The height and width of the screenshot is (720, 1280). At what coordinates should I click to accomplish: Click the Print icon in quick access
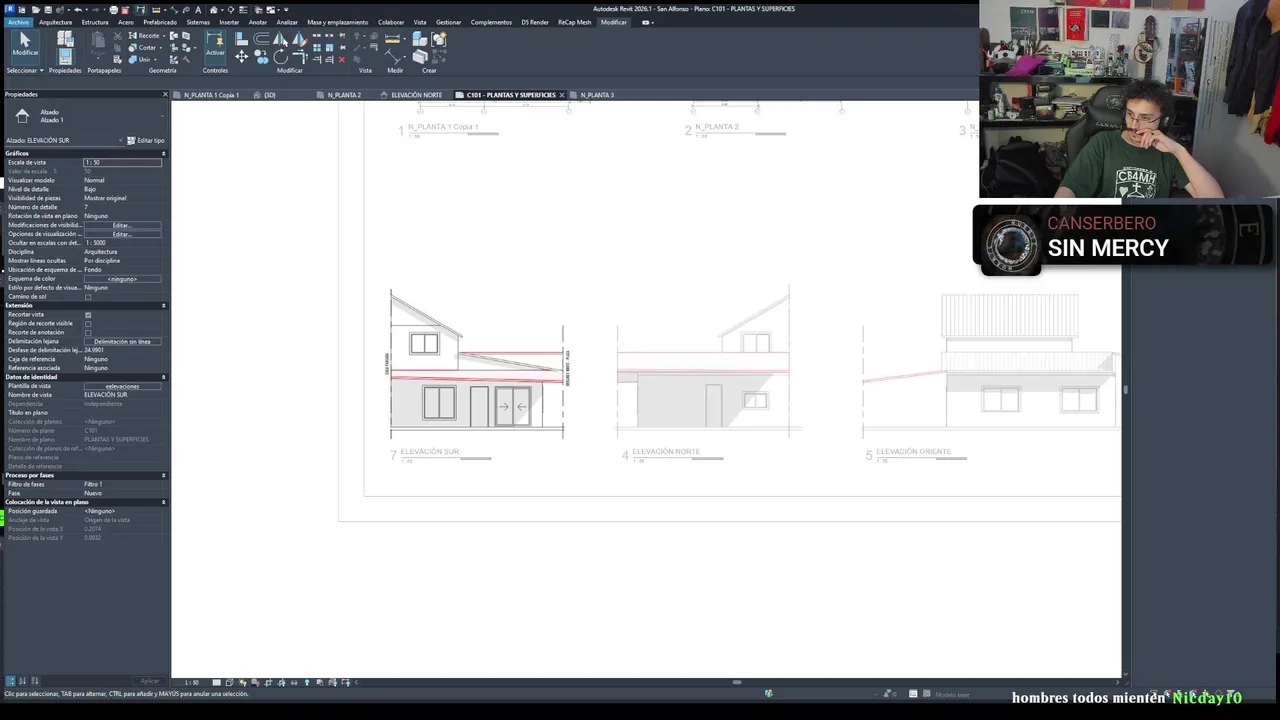point(113,9)
